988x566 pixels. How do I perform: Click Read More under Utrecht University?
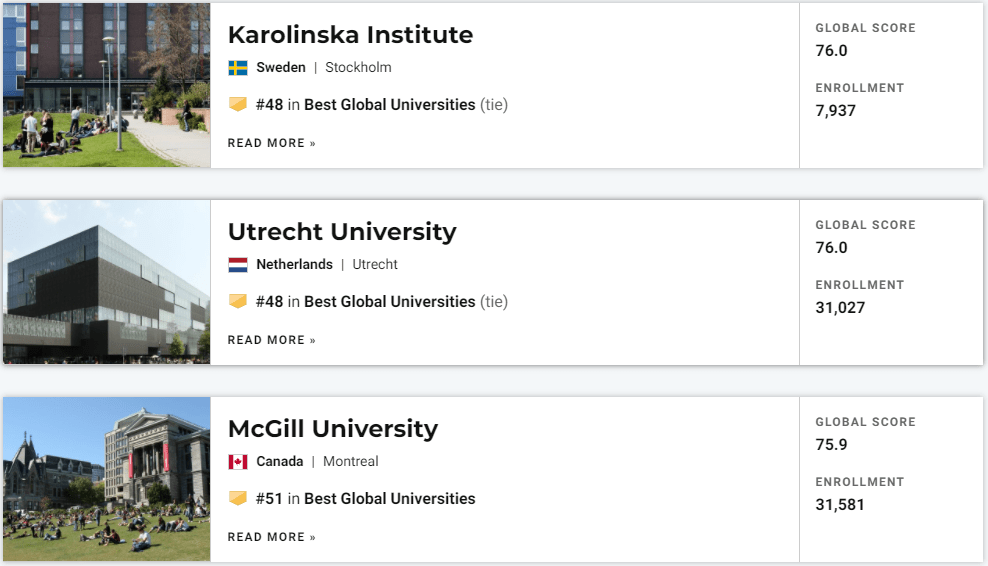click(x=272, y=340)
